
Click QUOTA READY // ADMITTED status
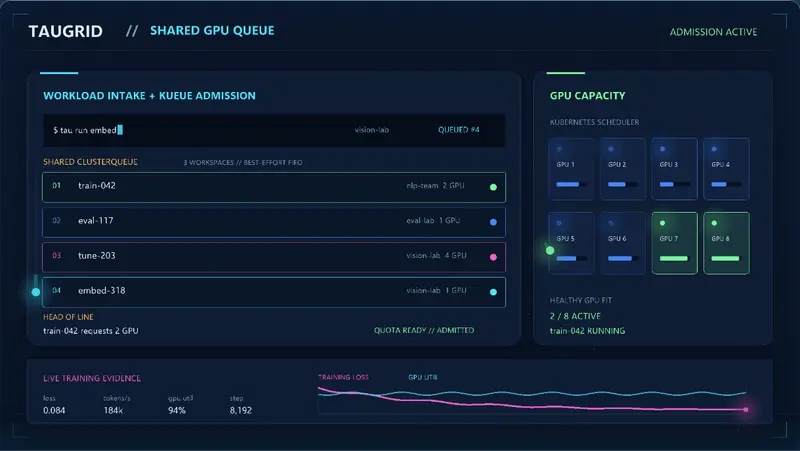click(x=423, y=330)
